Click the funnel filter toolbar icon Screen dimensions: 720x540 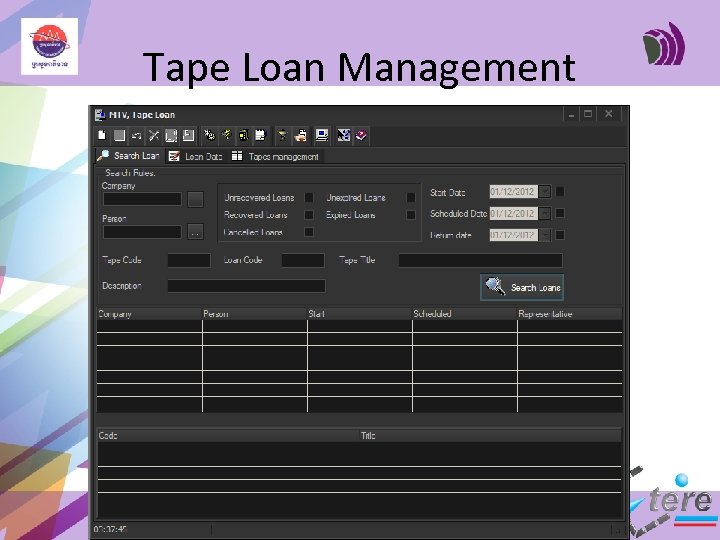pos(282,135)
